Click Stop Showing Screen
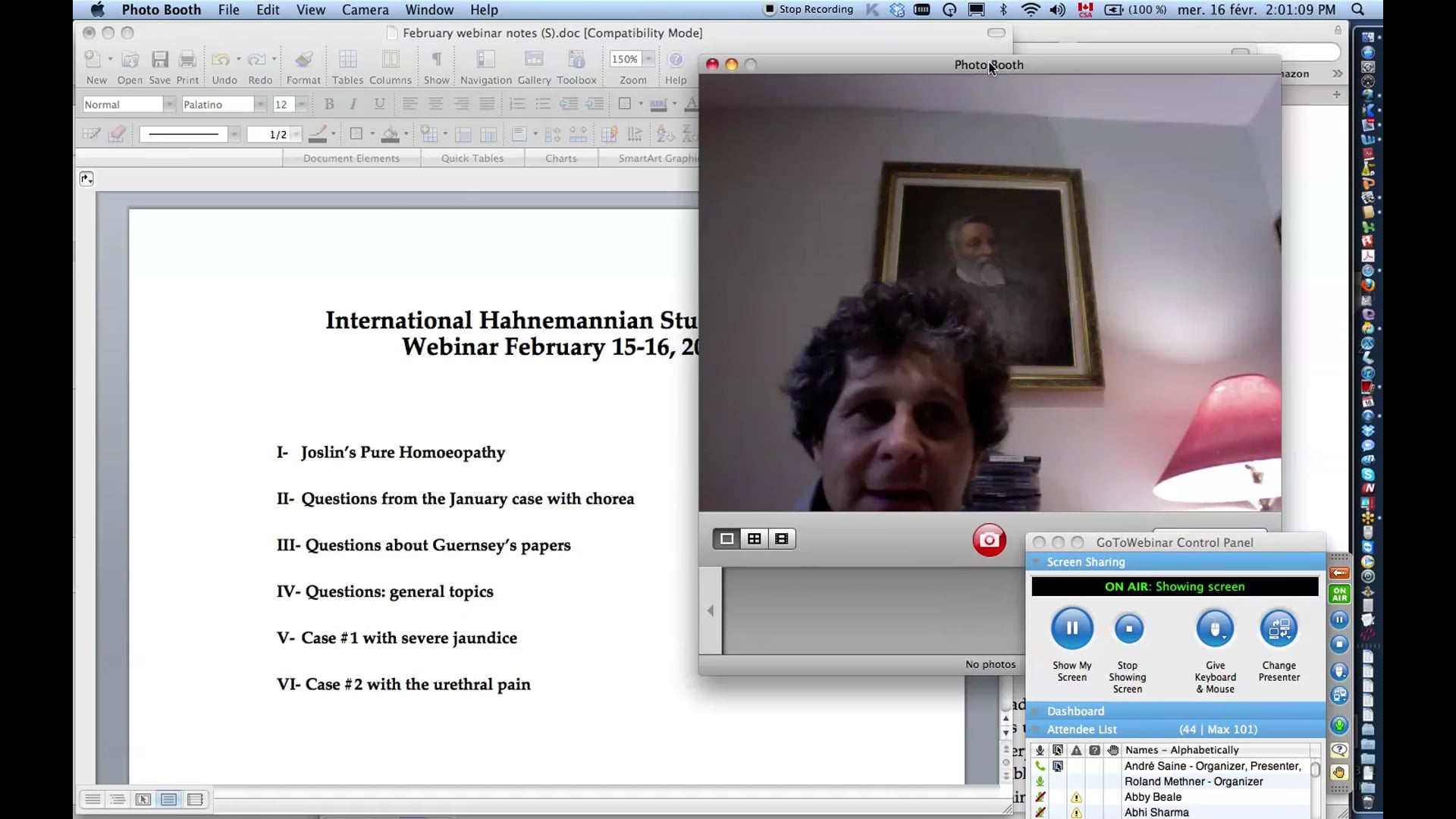Viewport: 1456px width, 819px height. [x=1128, y=629]
